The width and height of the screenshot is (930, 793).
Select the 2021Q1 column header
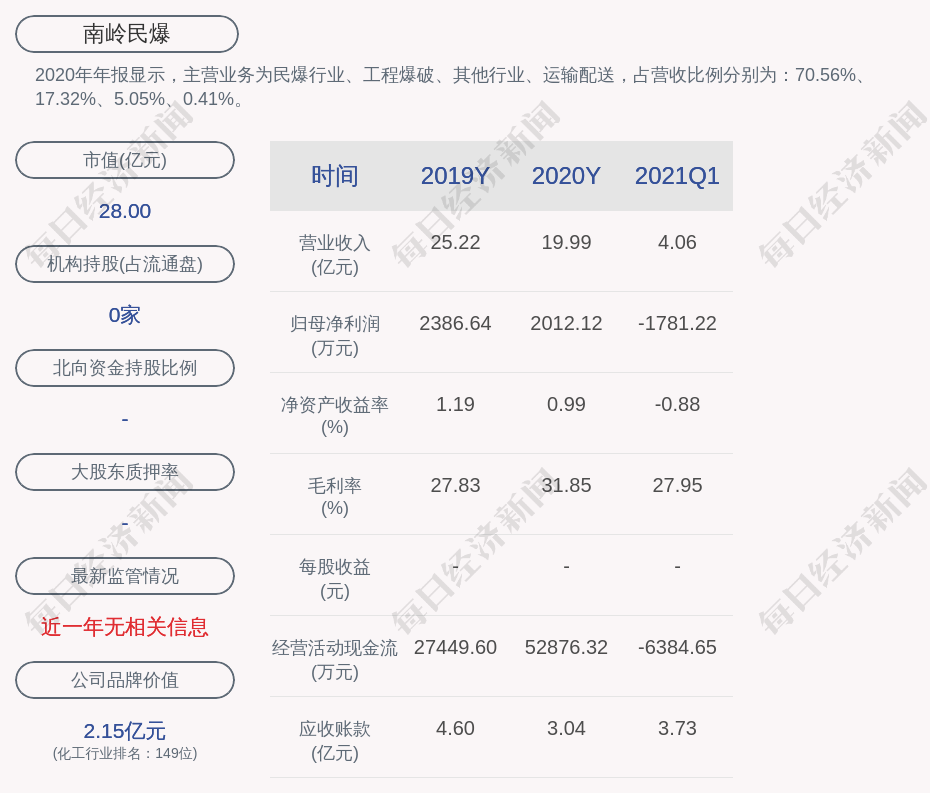tap(677, 176)
